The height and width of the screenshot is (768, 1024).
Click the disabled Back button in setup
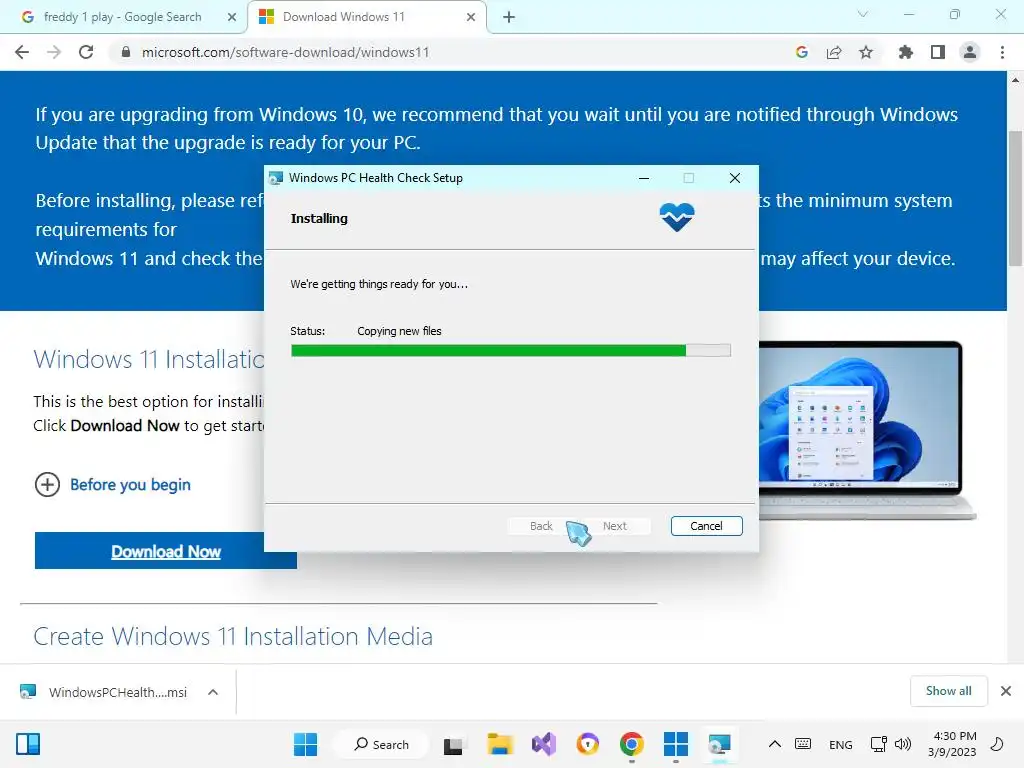tap(541, 526)
